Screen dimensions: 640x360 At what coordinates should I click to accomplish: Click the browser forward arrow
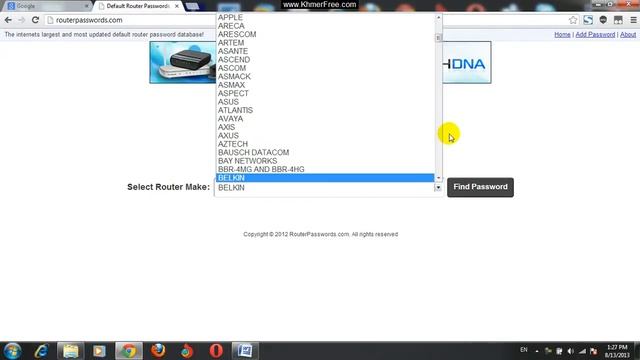(x=22, y=20)
